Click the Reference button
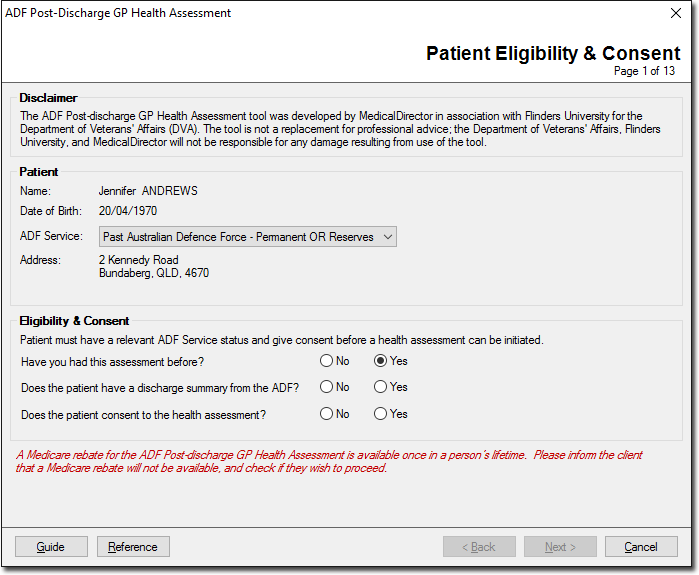The width and height of the screenshot is (699, 575). (x=133, y=547)
